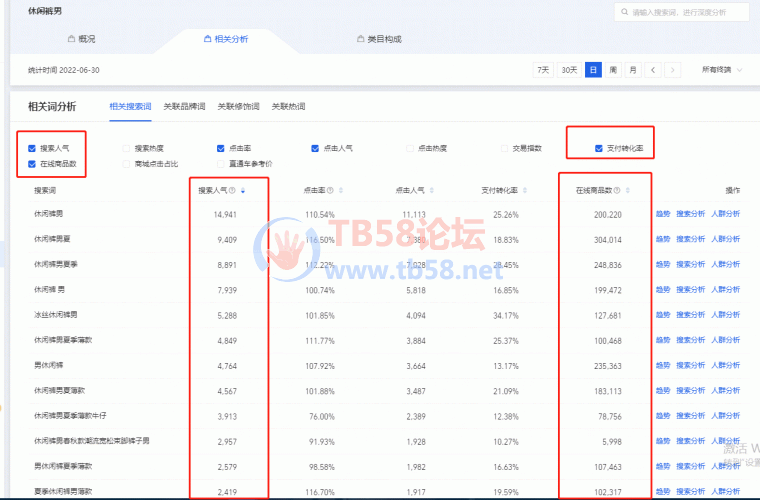This screenshot has width=760, height=500.
Task: Click search term 冰丝休闲裤男
Action: [56, 314]
